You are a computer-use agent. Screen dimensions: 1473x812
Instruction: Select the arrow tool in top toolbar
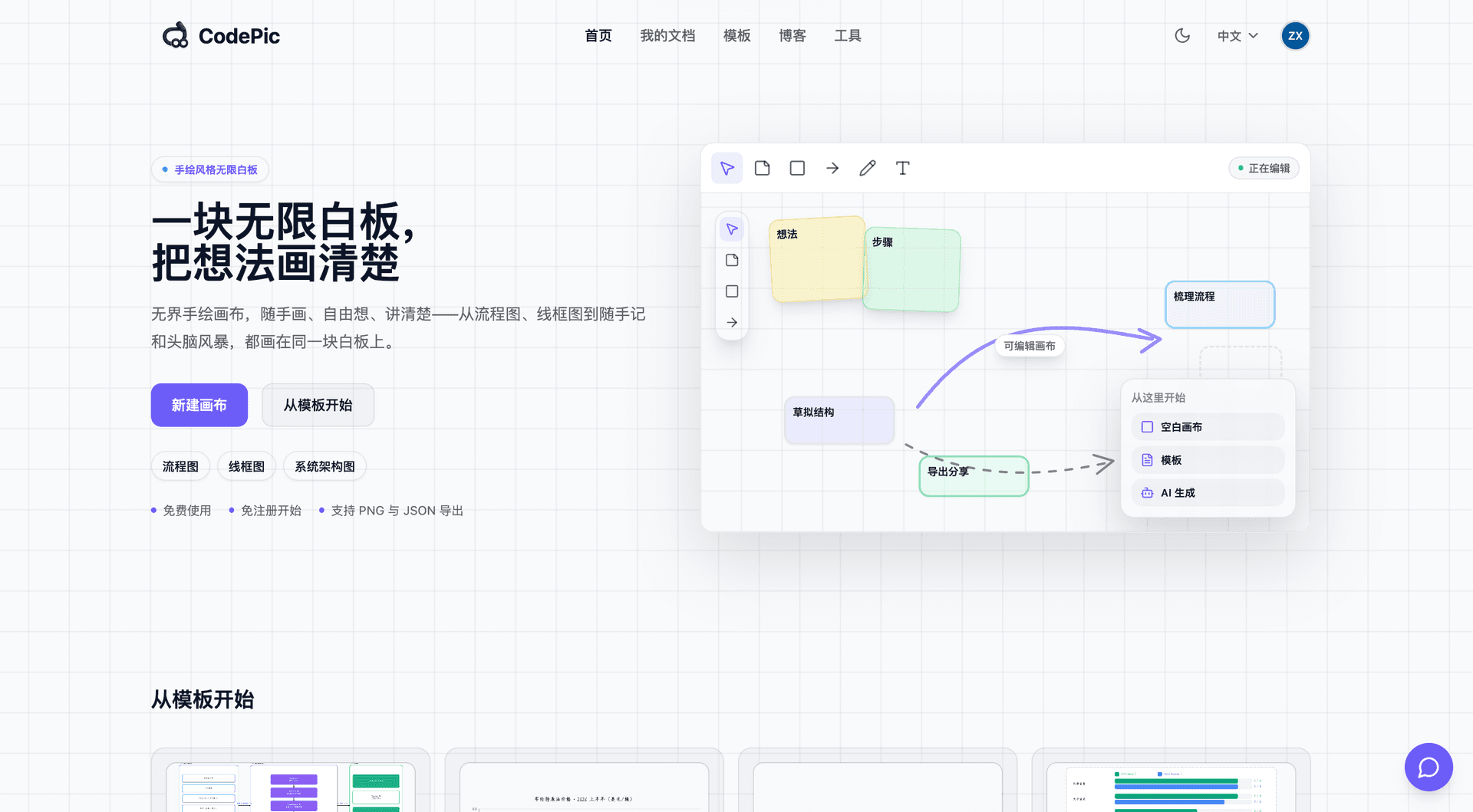pyautogui.click(x=832, y=168)
